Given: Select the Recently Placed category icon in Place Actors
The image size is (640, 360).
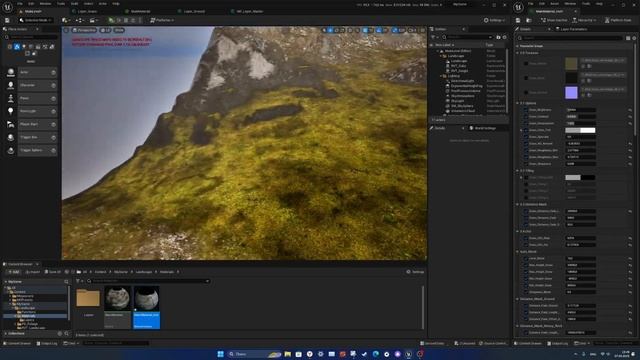Looking at the screenshot, I should [10, 47].
